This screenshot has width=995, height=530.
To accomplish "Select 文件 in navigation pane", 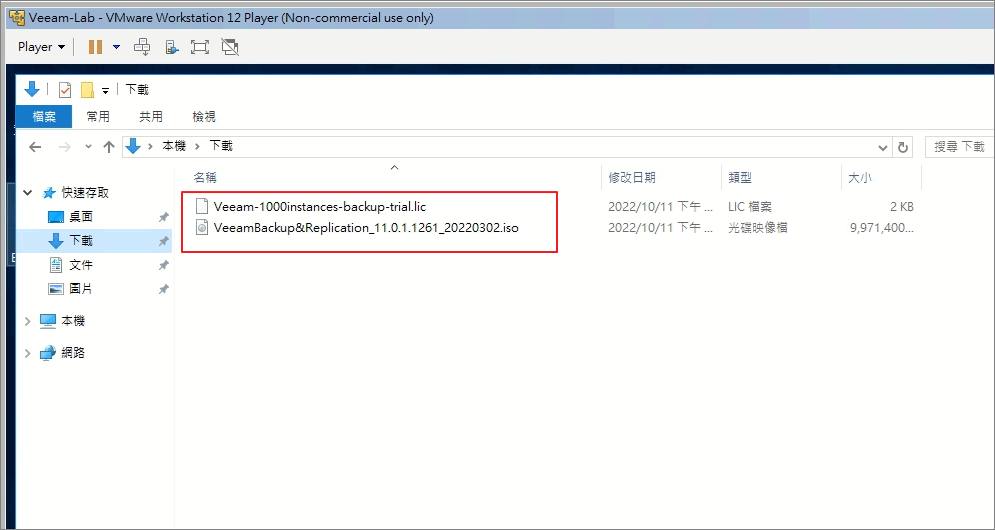I will [x=81, y=265].
